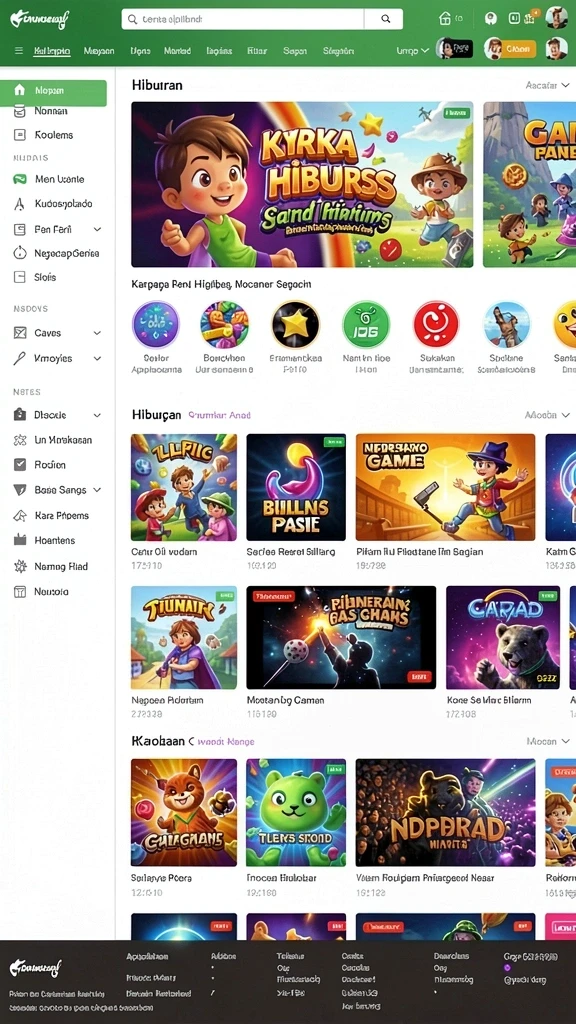This screenshot has height=1024, width=576.
Task: Expand the Fen Ferri sidebar chevron
Action: click(97, 229)
